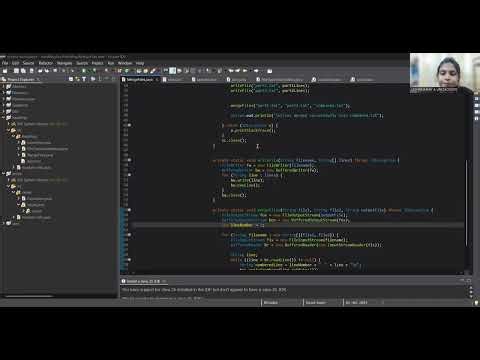Close the active editor tab
The image size is (480, 360).
(157, 80)
